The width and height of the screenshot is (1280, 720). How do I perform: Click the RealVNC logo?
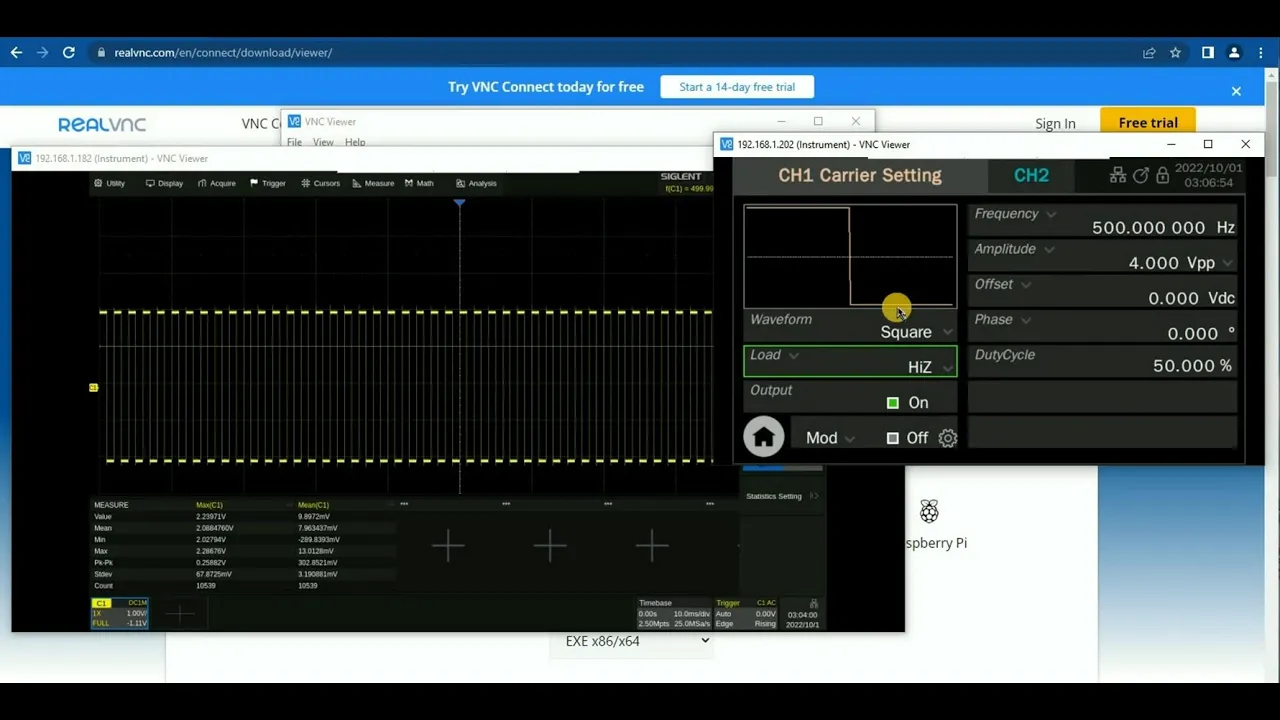[102, 124]
